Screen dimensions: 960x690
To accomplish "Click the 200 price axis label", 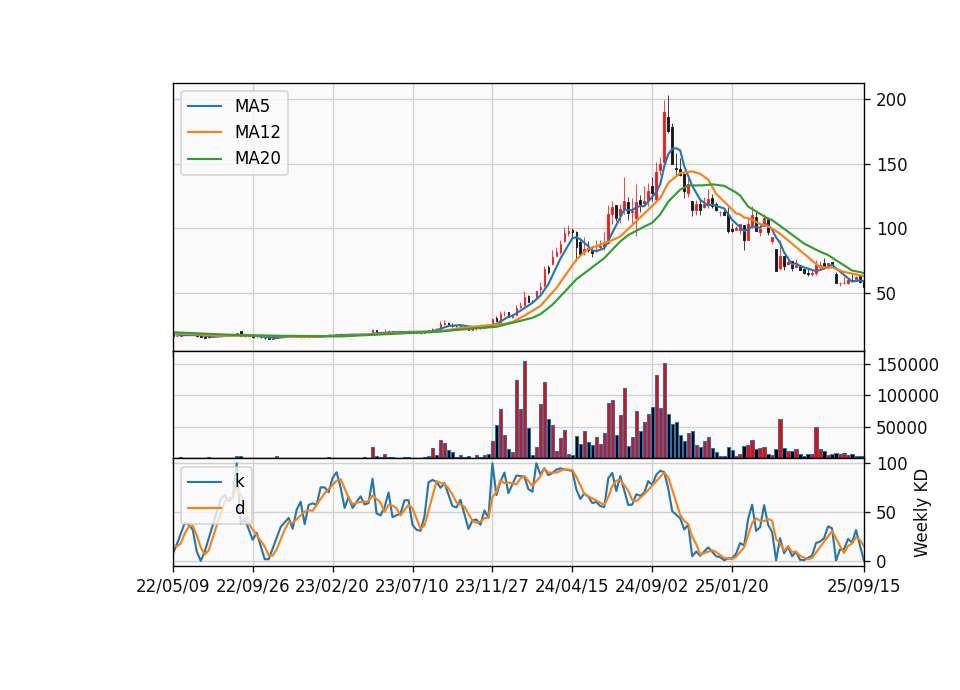I will 891,100.
